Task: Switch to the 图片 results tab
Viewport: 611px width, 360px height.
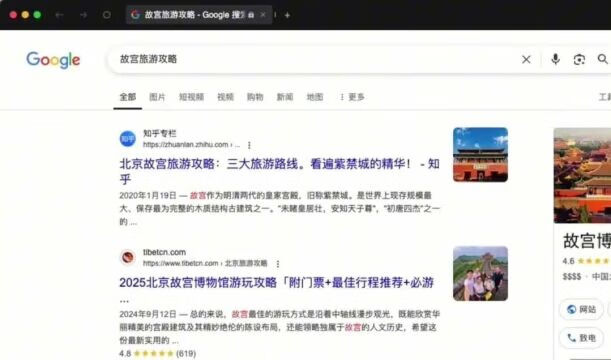Action: tap(157, 97)
